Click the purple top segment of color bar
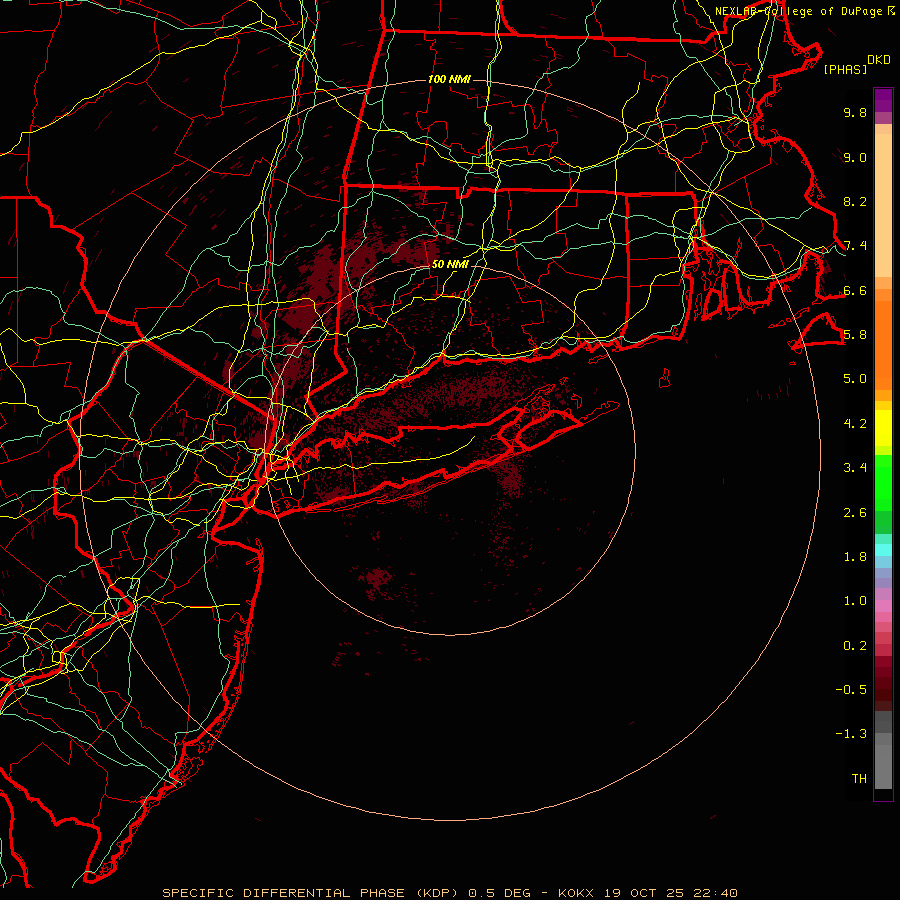 pyautogui.click(x=883, y=100)
